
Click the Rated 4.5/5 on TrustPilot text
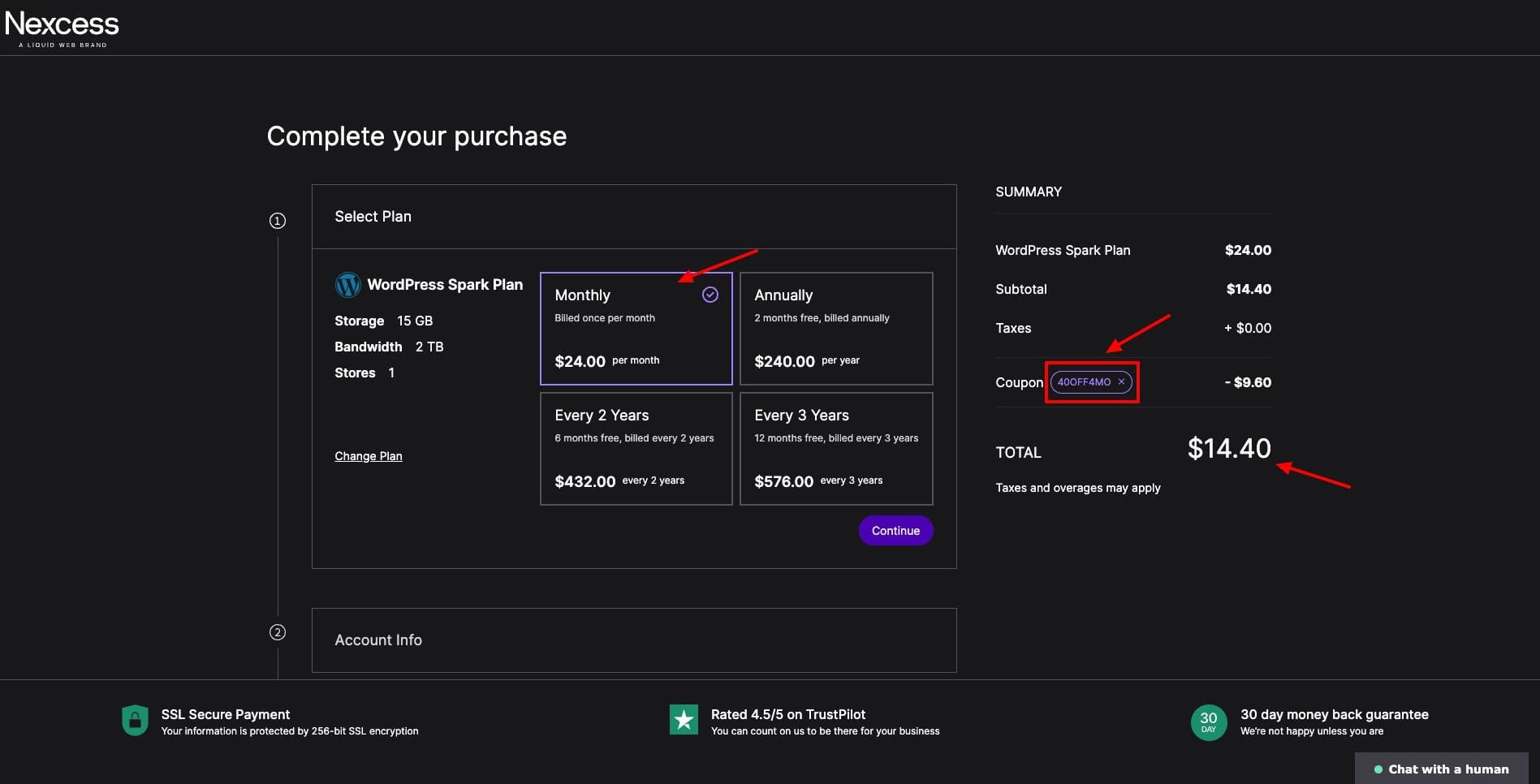tap(787, 714)
